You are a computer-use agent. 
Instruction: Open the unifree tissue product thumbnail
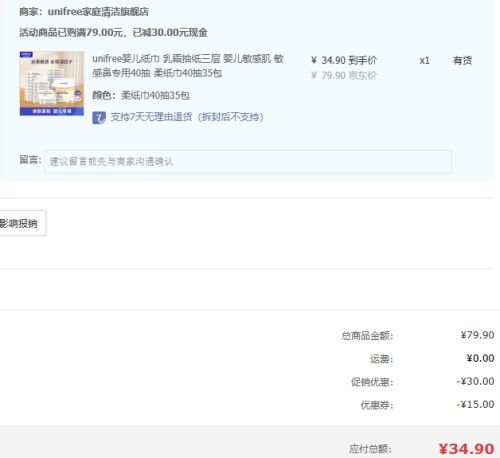52,83
